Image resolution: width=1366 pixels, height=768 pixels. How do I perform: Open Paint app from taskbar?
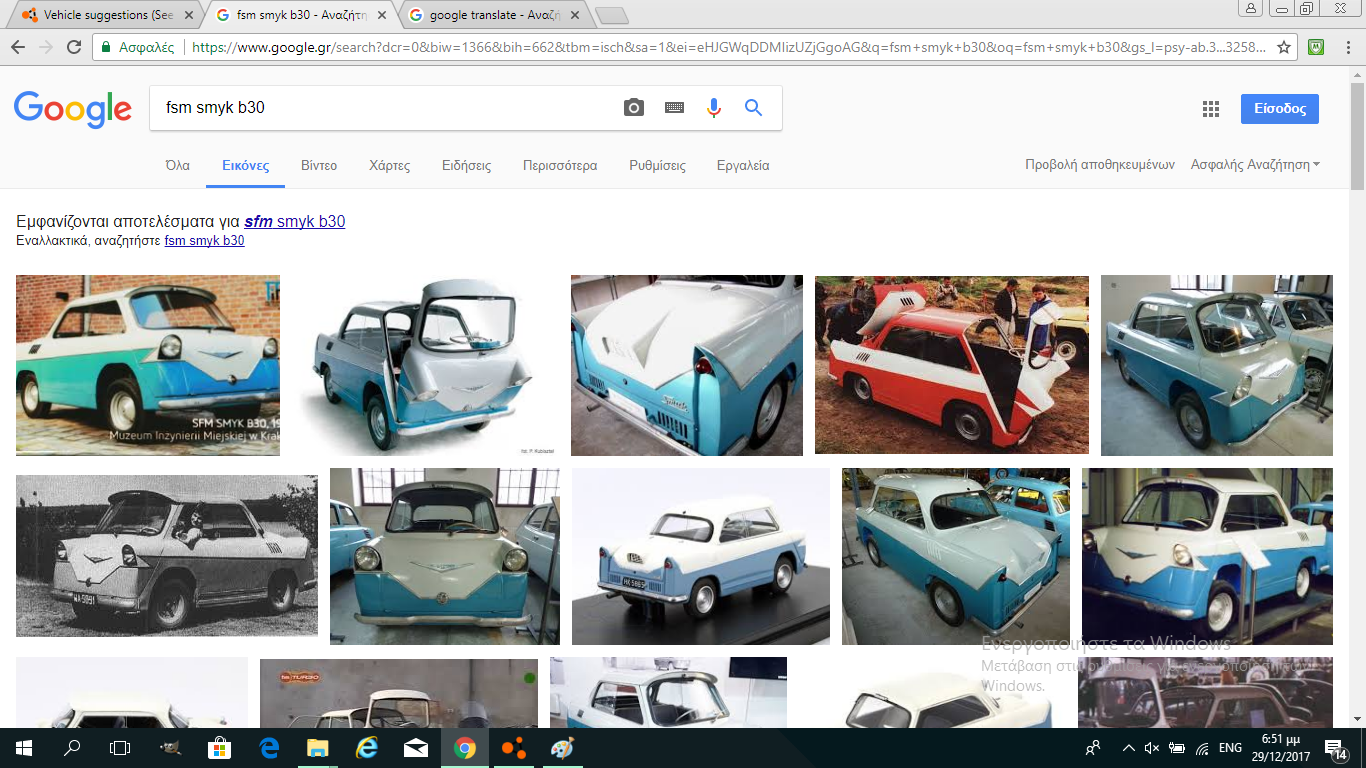click(562, 747)
